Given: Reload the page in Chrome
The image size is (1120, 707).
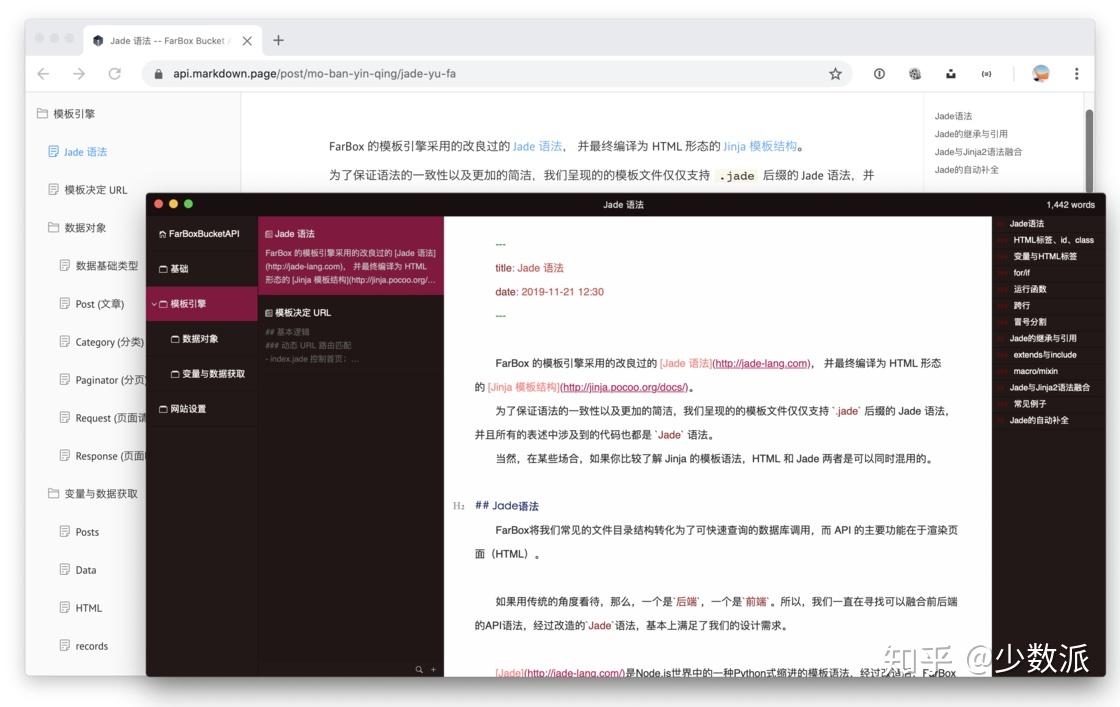Looking at the screenshot, I should [x=114, y=74].
